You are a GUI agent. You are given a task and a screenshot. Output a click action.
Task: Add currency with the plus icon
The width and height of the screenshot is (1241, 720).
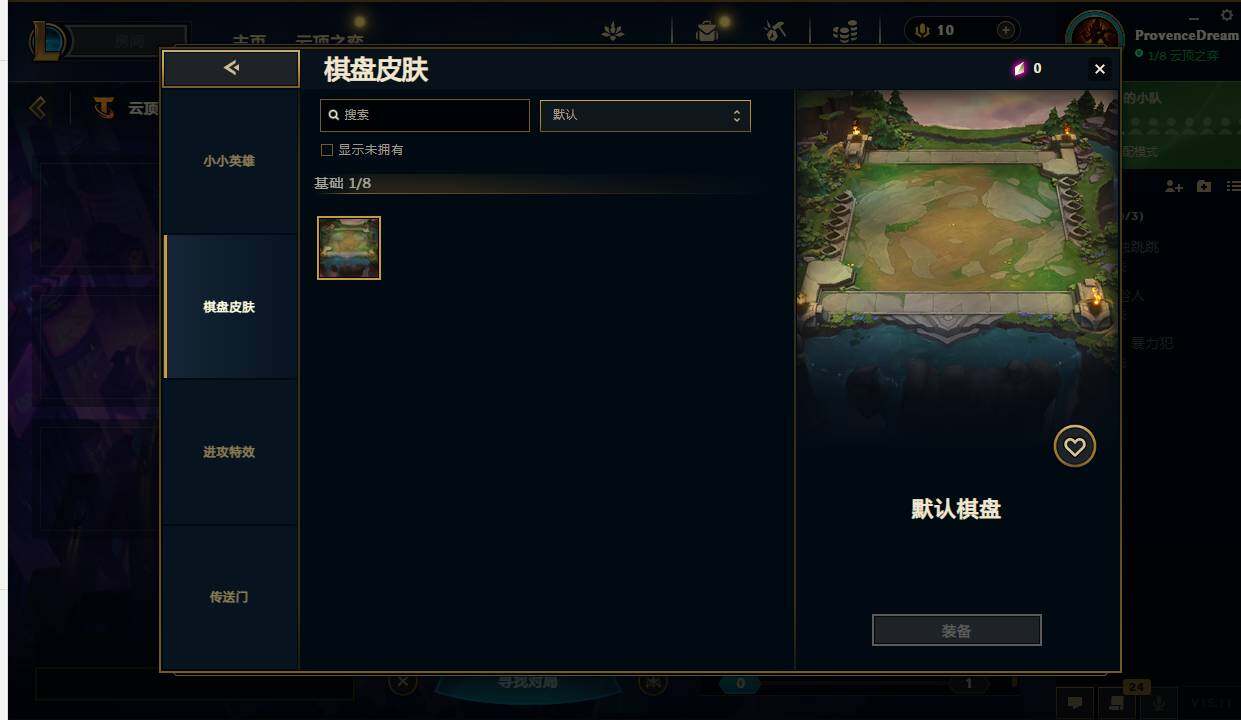1006,30
